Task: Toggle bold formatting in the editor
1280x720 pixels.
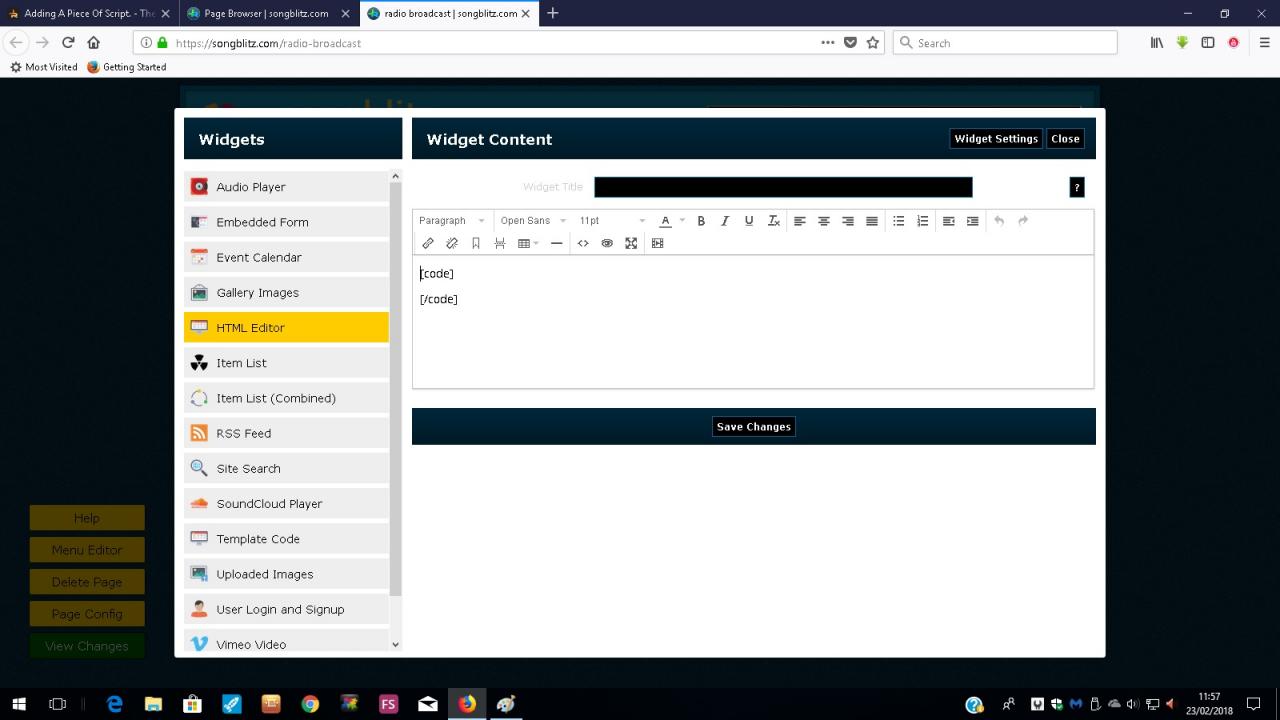Action: pos(701,221)
